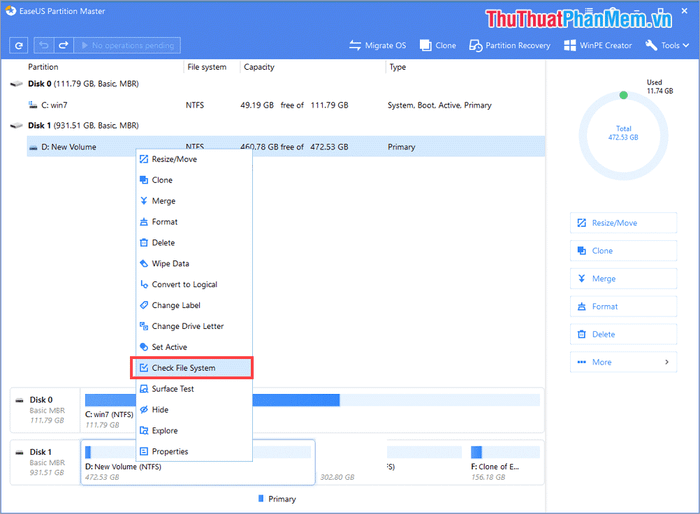
Task: Click the Refresh icon in toolbar
Action: coord(18,45)
